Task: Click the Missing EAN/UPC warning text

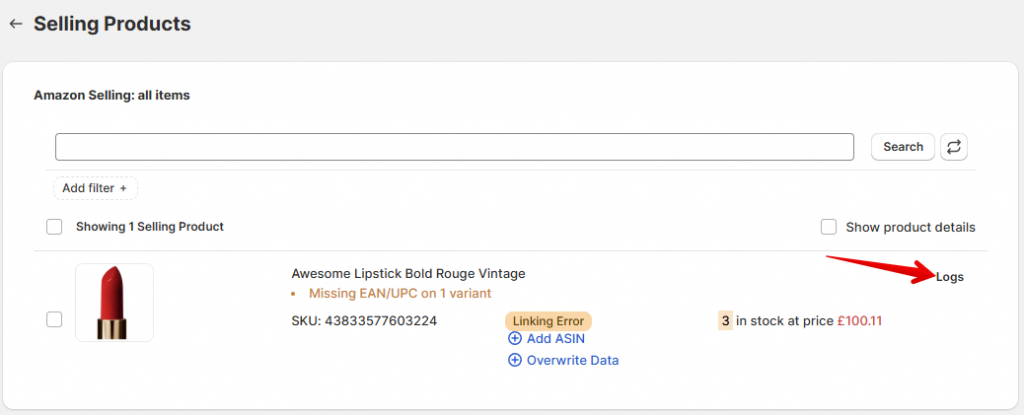Action: pyautogui.click(x=400, y=294)
